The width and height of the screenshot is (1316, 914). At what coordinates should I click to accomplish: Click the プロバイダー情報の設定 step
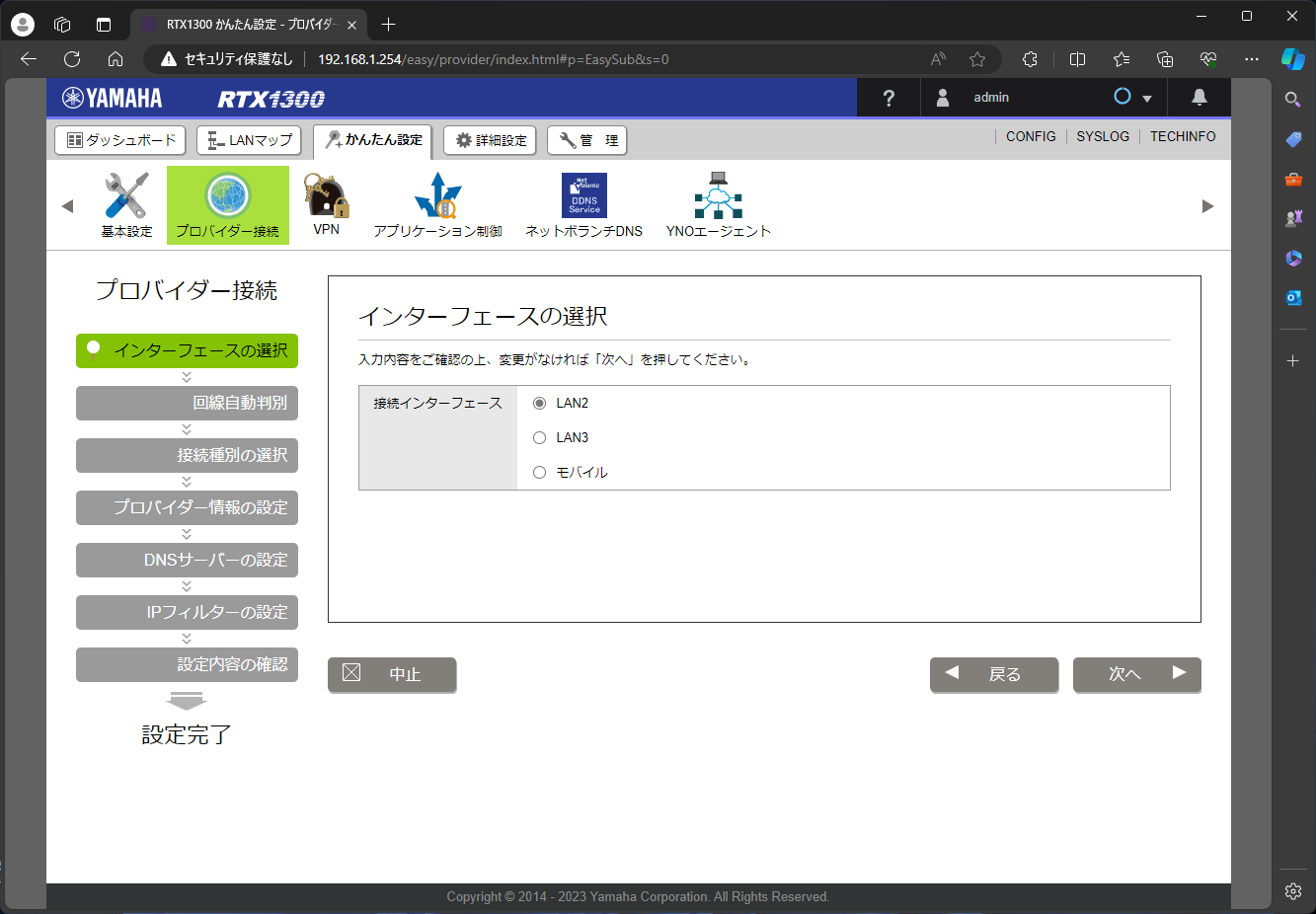[x=187, y=507]
